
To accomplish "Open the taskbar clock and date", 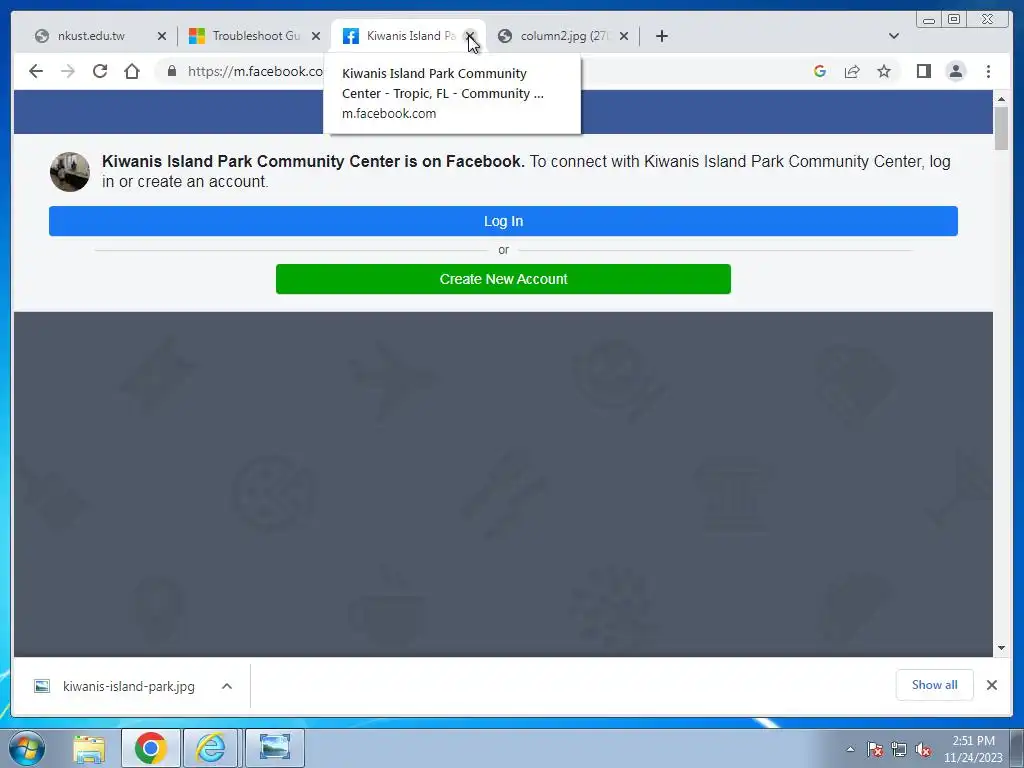I will click(x=973, y=749).
